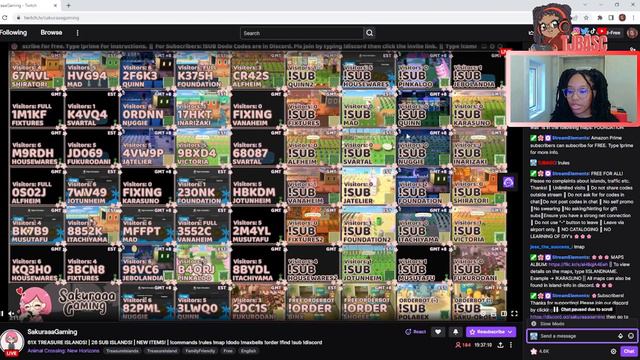Viewport: 640px width, 360px height.
Task: Select the English tag
Action: point(248,351)
